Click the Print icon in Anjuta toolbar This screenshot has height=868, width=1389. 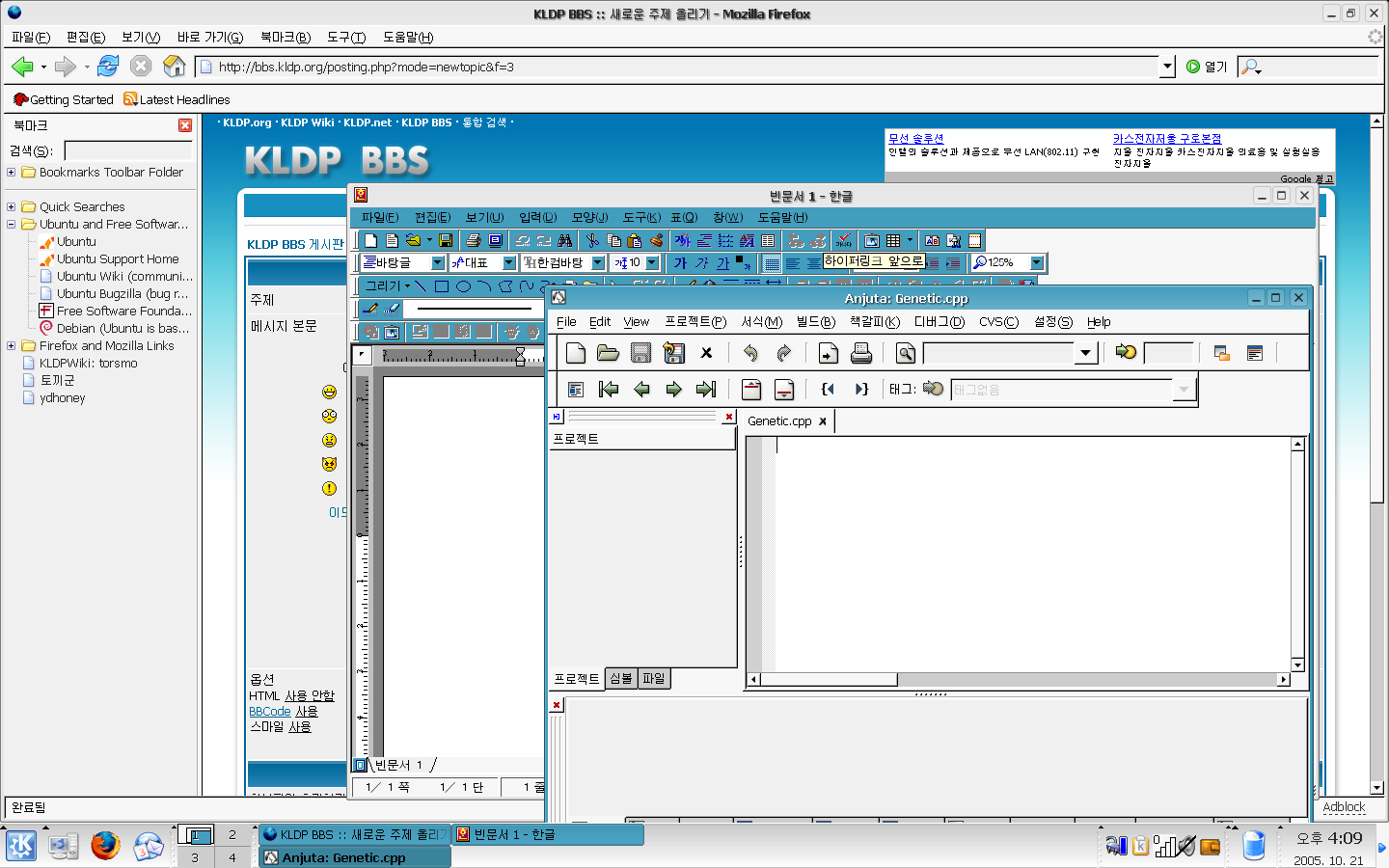[861, 353]
